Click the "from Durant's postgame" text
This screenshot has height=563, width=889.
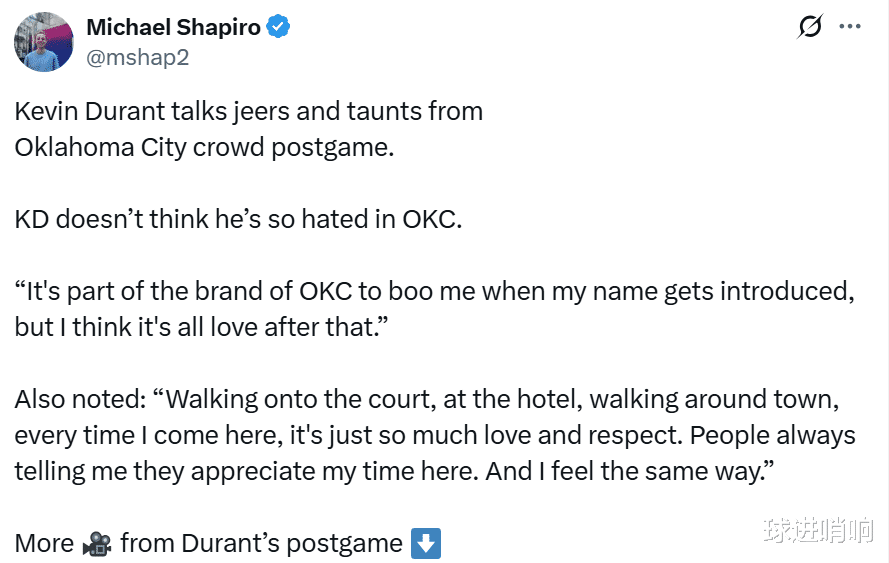[261, 544]
